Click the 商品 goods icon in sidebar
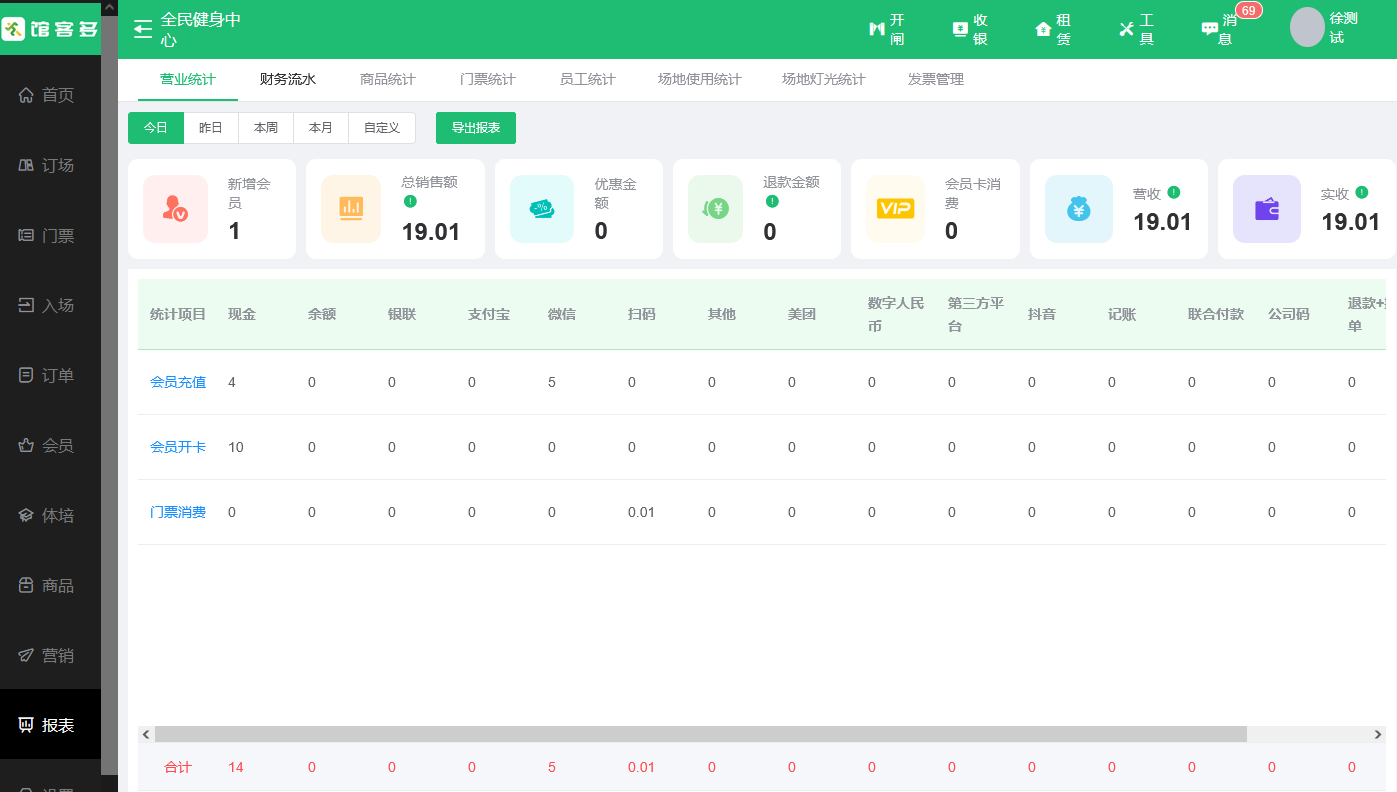 point(27,585)
